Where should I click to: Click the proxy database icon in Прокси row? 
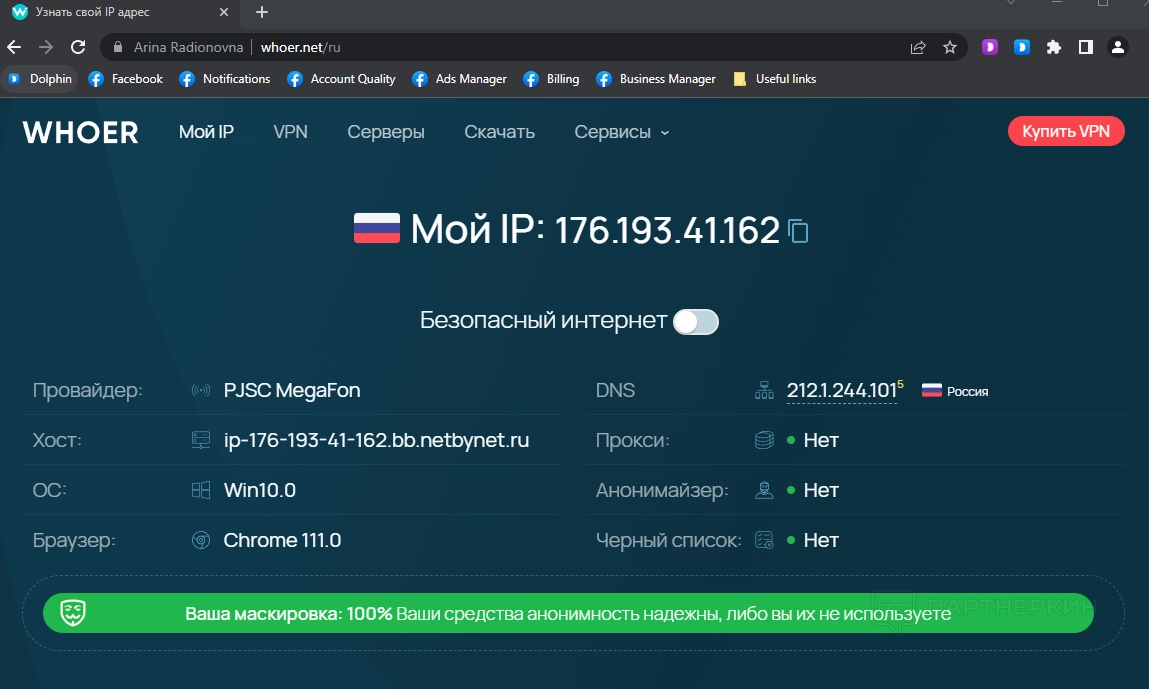coord(764,440)
